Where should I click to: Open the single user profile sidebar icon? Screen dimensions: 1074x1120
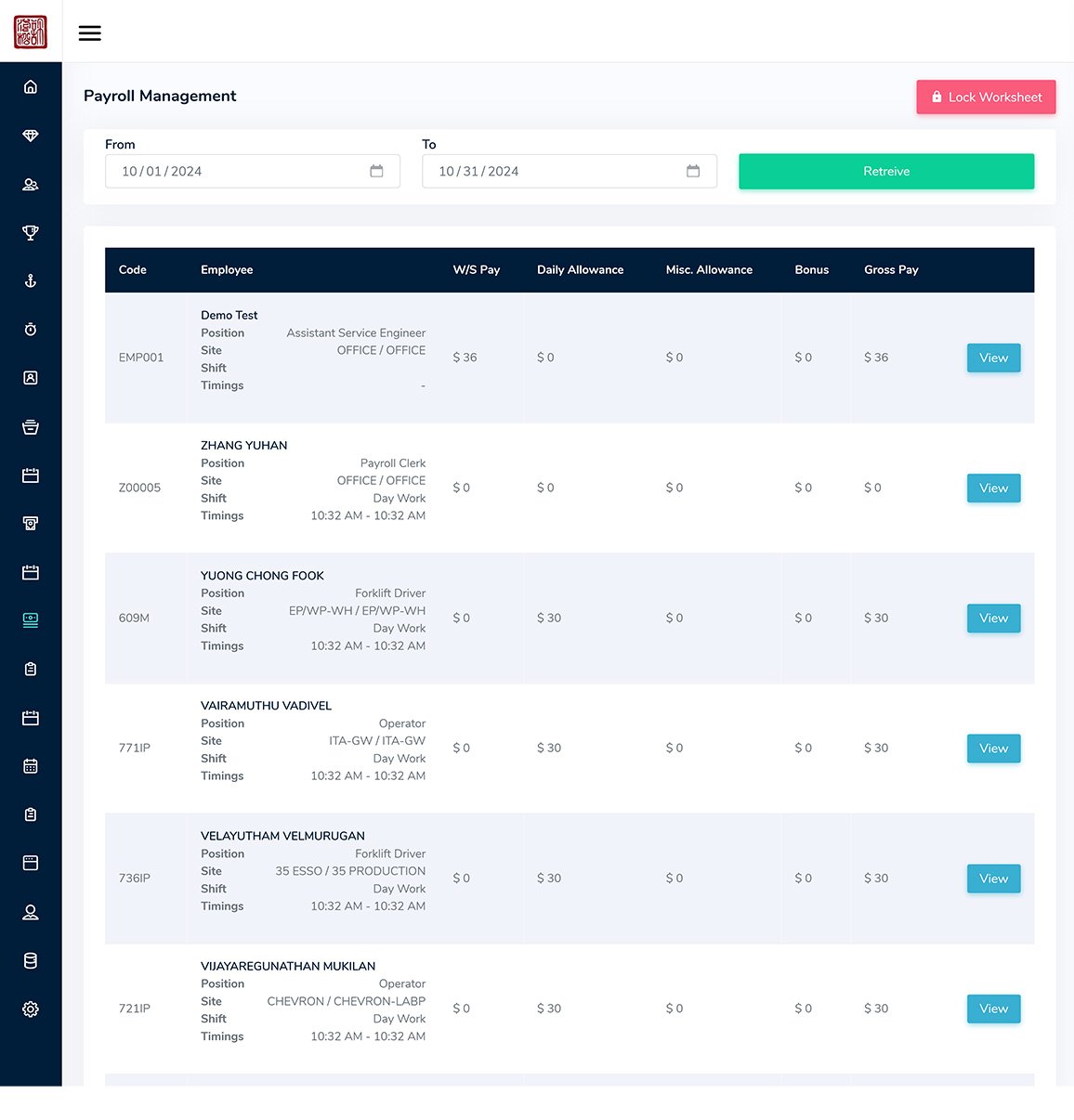(31, 912)
